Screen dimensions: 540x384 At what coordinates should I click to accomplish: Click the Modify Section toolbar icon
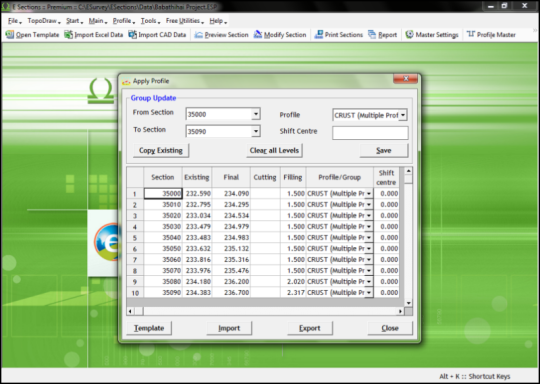[x=258, y=34]
